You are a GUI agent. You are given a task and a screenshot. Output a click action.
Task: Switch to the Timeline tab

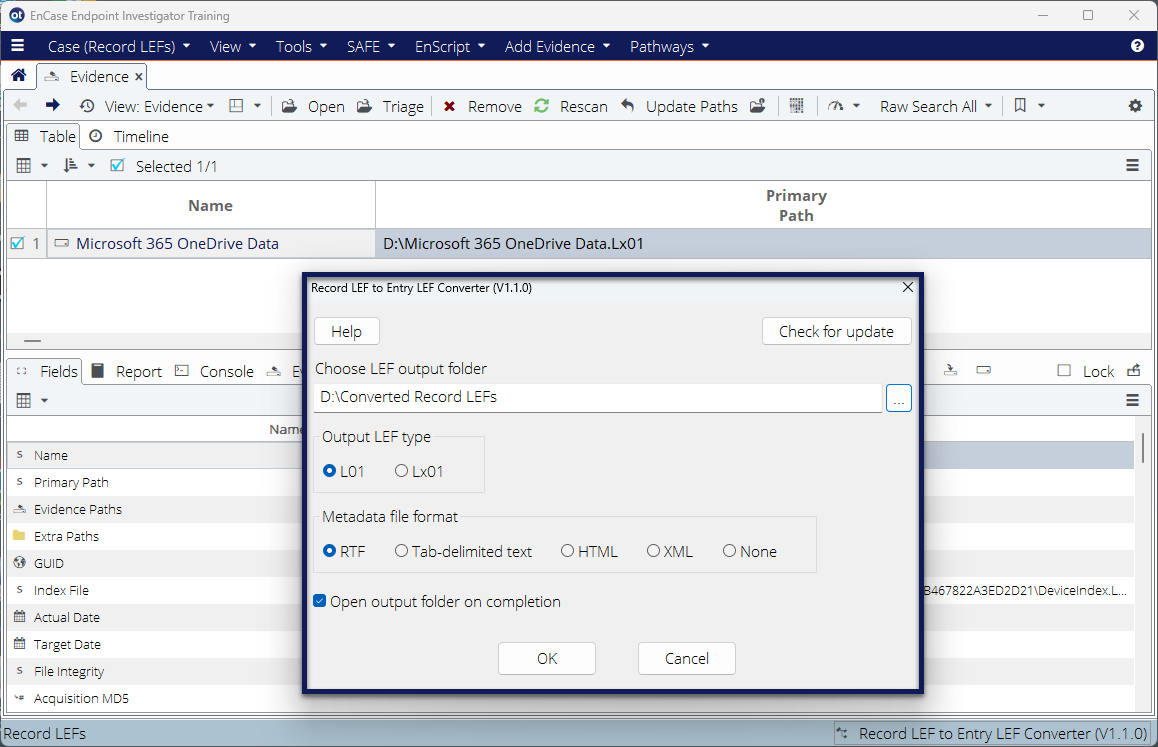[129, 136]
